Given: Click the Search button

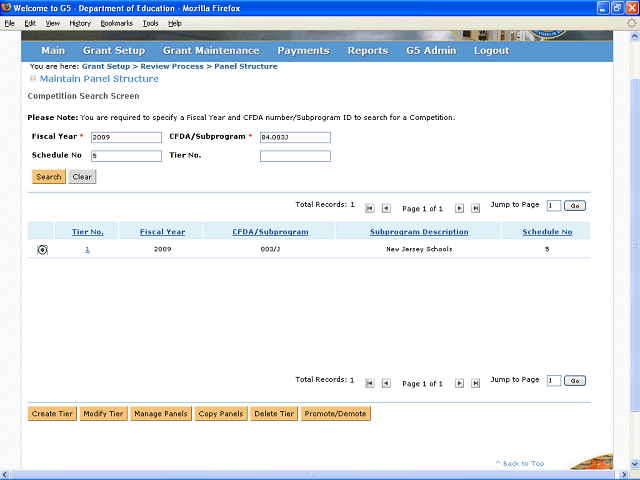Looking at the screenshot, I should [49, 177].
